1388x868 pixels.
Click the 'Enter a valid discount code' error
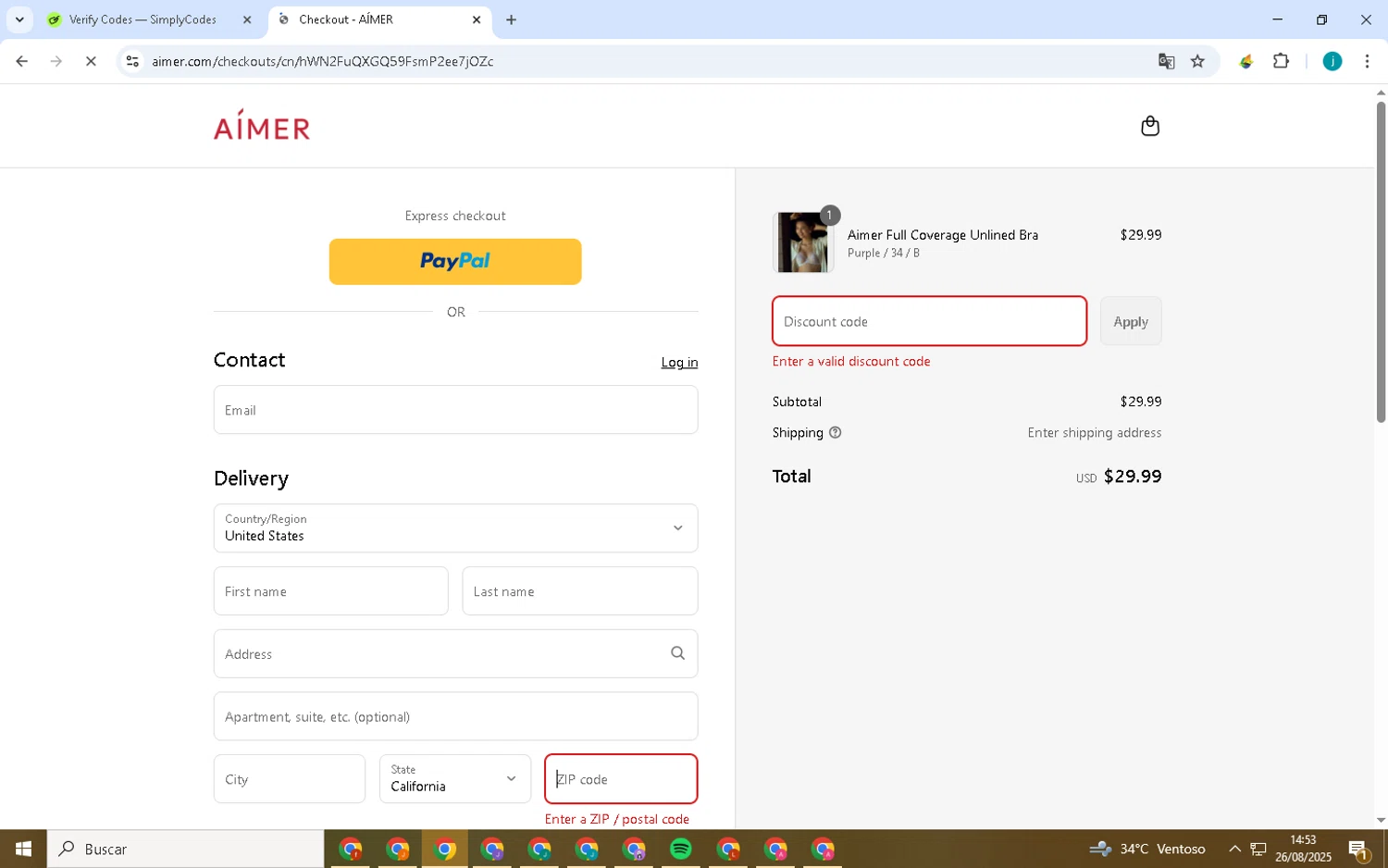tap(851, 362)
